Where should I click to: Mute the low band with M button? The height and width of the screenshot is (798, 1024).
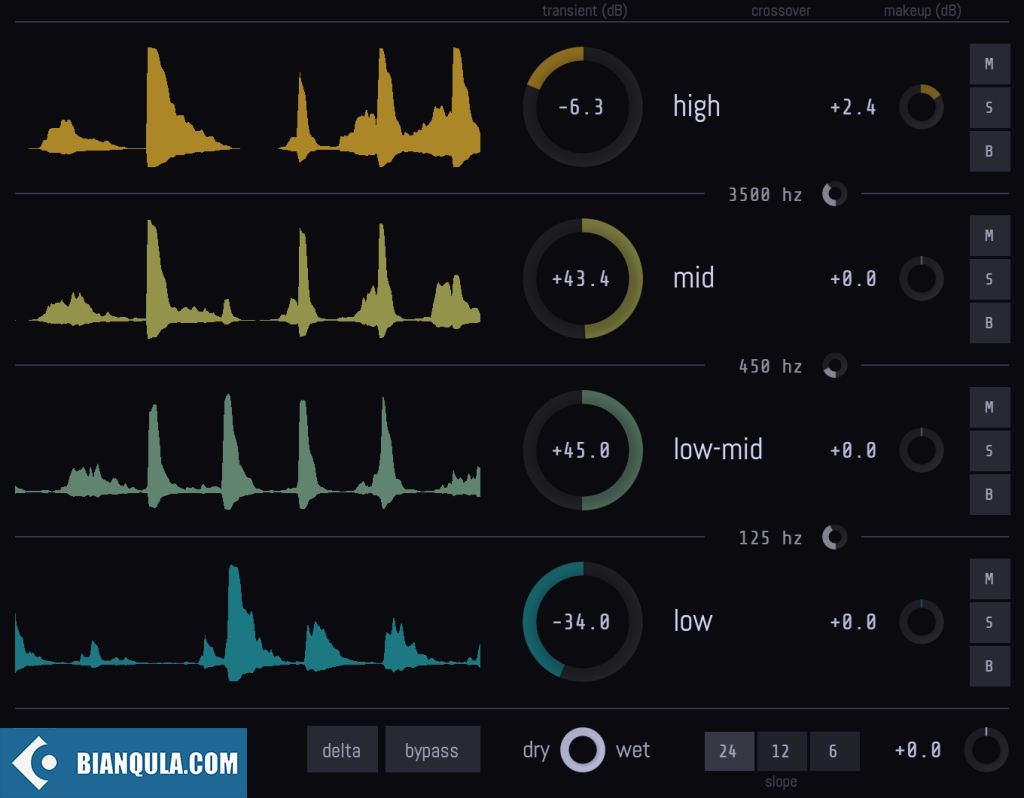pos(989,579)
